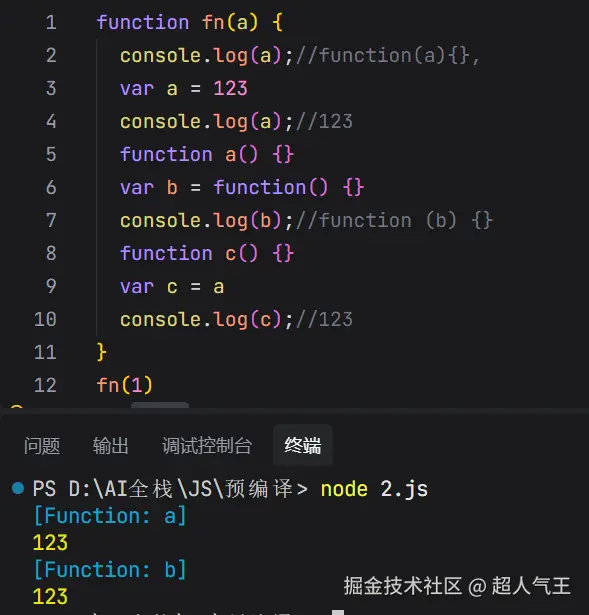This screenshot has width=589, height=615.
Task: Click 'function c() {}' on line 8
Action: 207,253
